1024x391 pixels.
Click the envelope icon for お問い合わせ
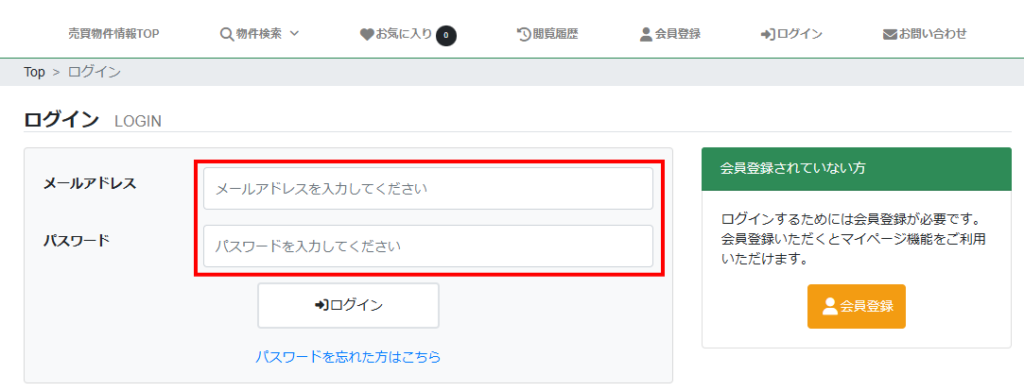tap(889, 34)
